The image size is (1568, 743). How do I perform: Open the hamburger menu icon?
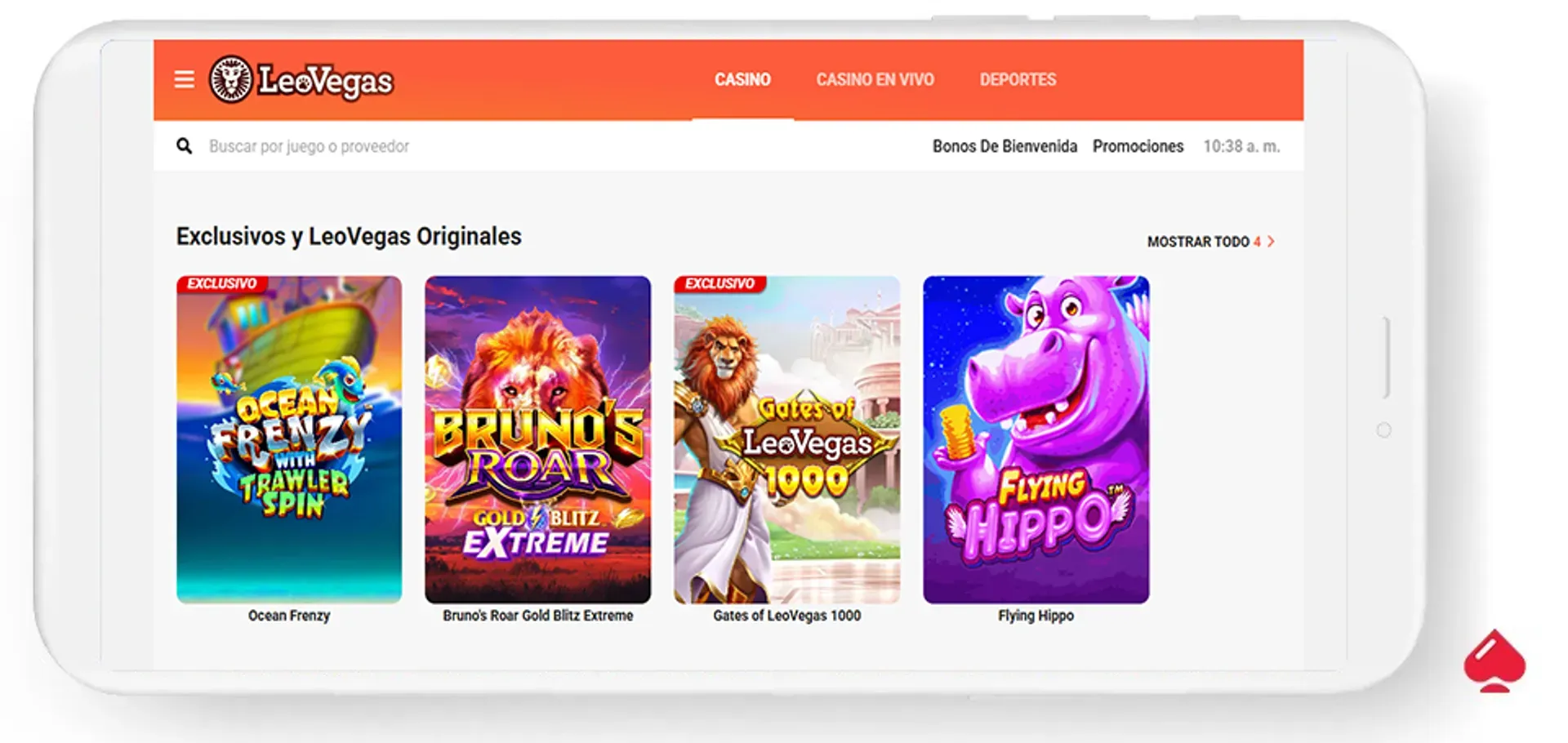pos(185,79)
